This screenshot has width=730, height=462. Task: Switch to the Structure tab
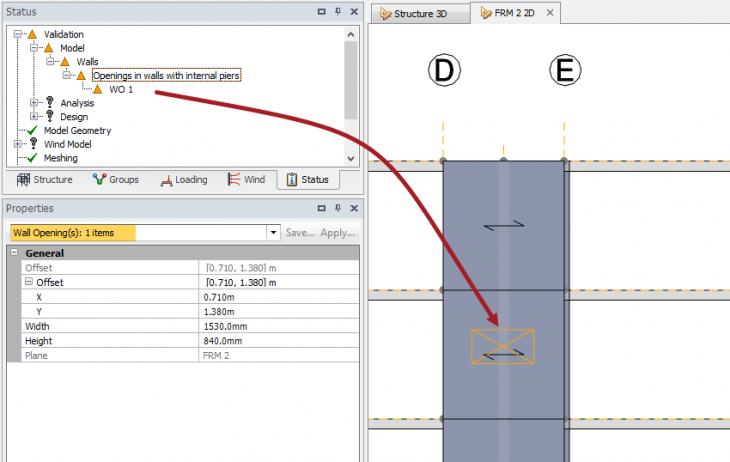pyautogui.click(x=44, y=180)
